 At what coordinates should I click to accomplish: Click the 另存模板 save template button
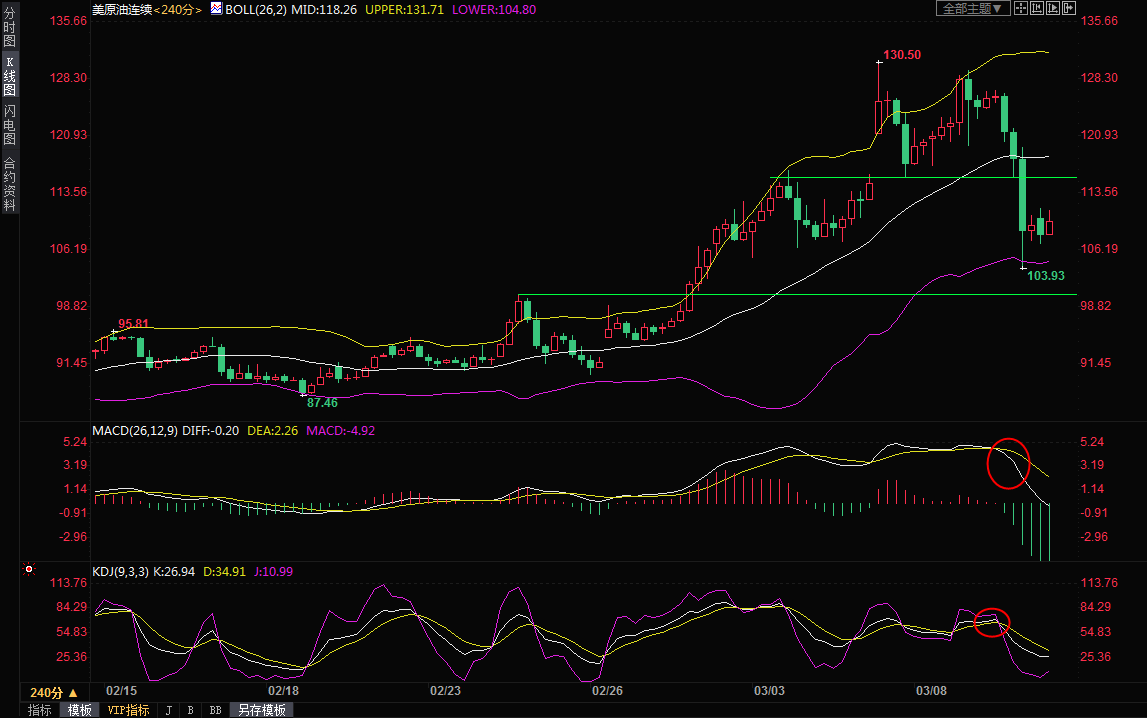[261, 710]
